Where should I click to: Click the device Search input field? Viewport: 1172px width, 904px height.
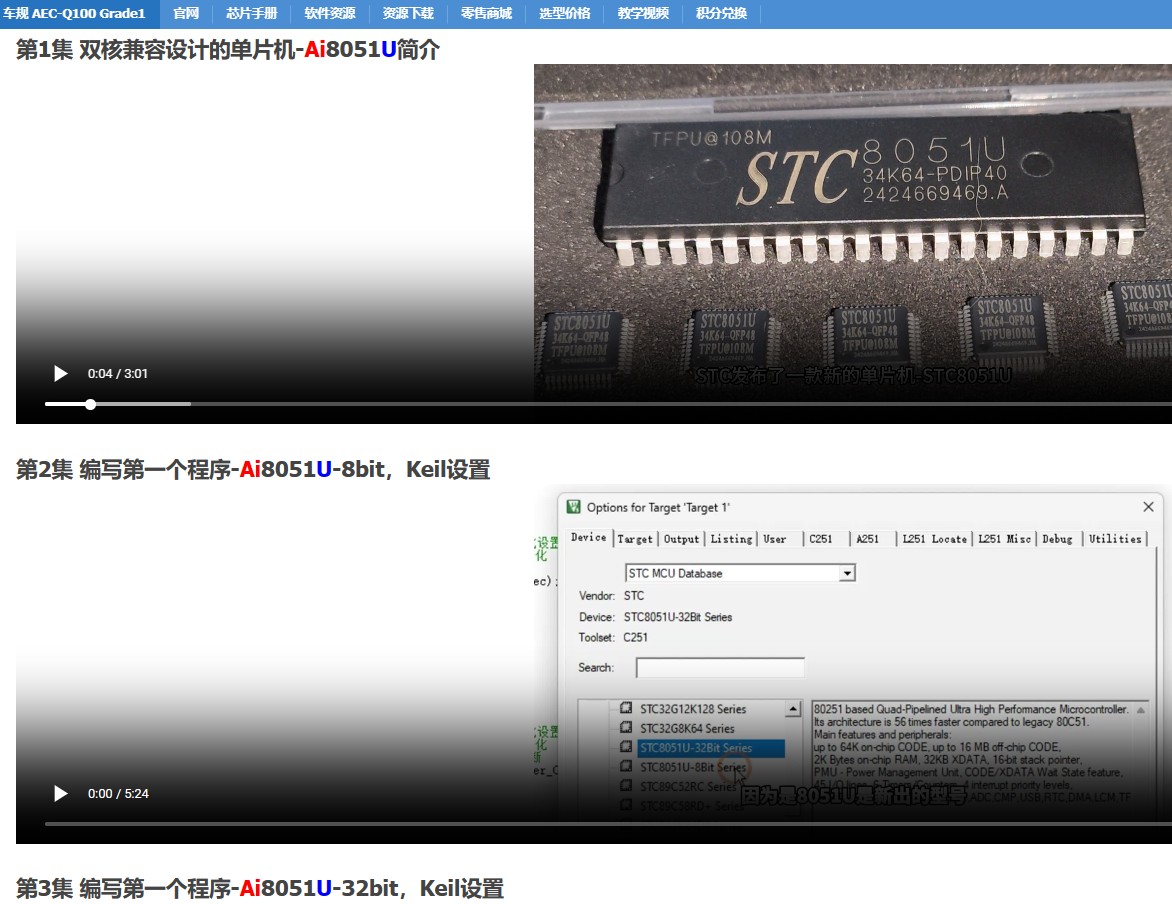[x=720, y=668]
